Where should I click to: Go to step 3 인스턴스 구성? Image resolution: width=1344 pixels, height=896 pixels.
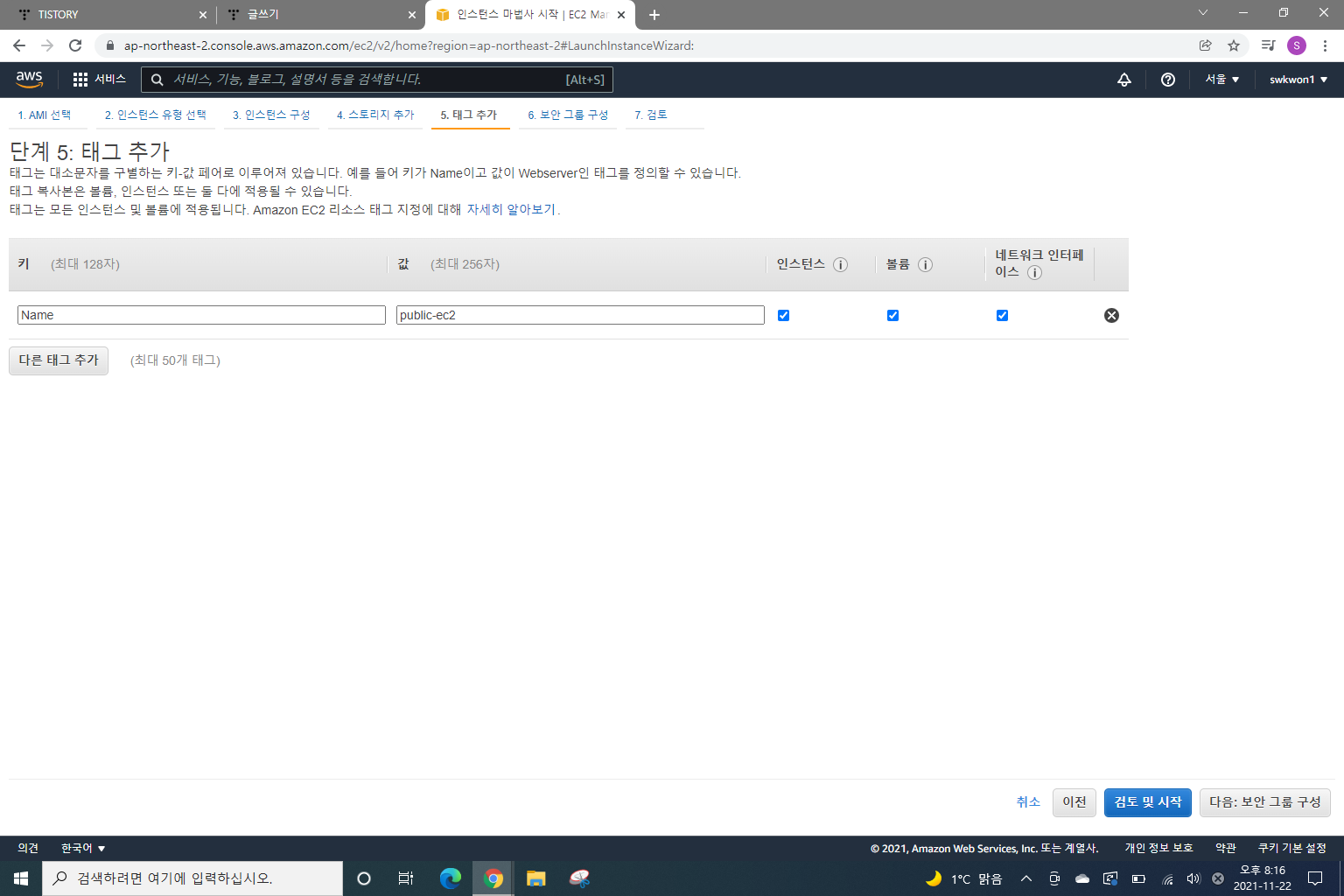[271, 115]
